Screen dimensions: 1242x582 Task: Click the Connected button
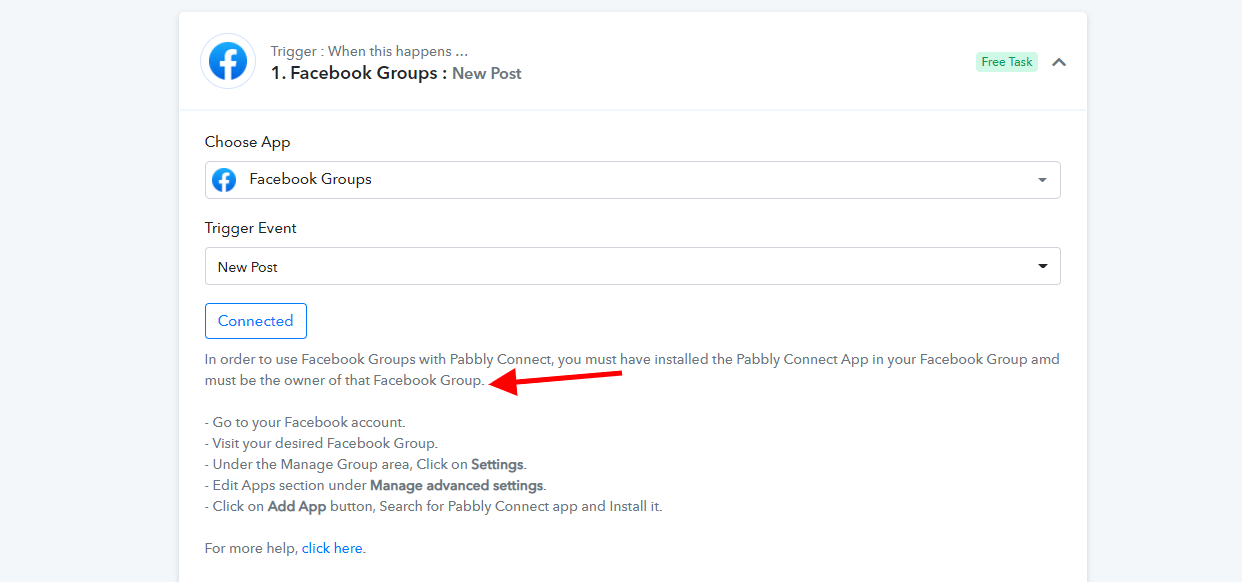[x=256, y=321]
